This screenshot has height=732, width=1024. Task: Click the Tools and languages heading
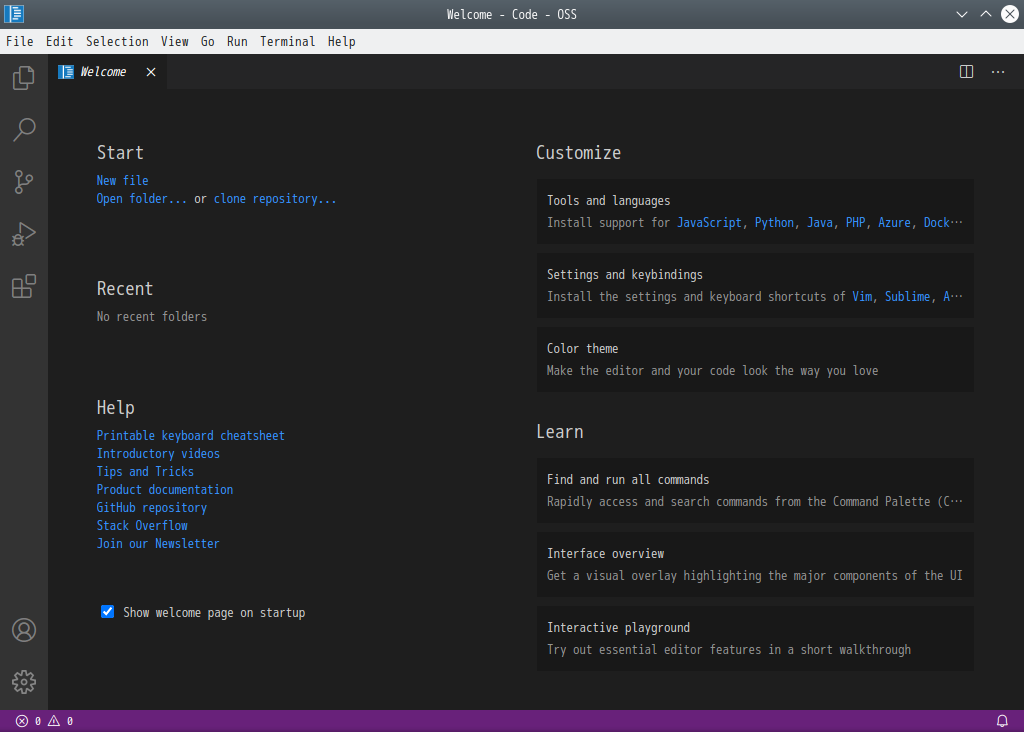point(609,201)
